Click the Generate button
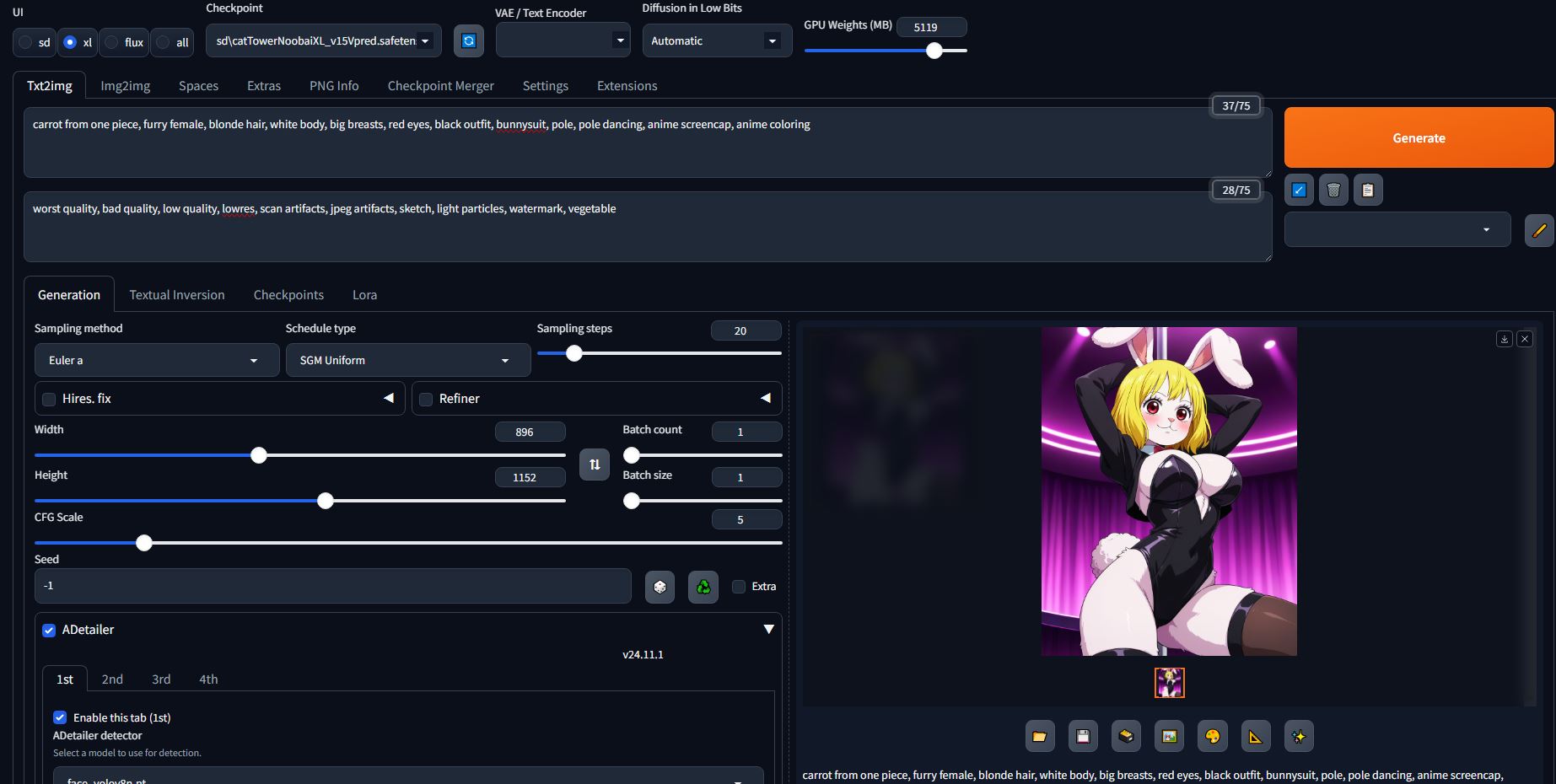 [1419, 137]
